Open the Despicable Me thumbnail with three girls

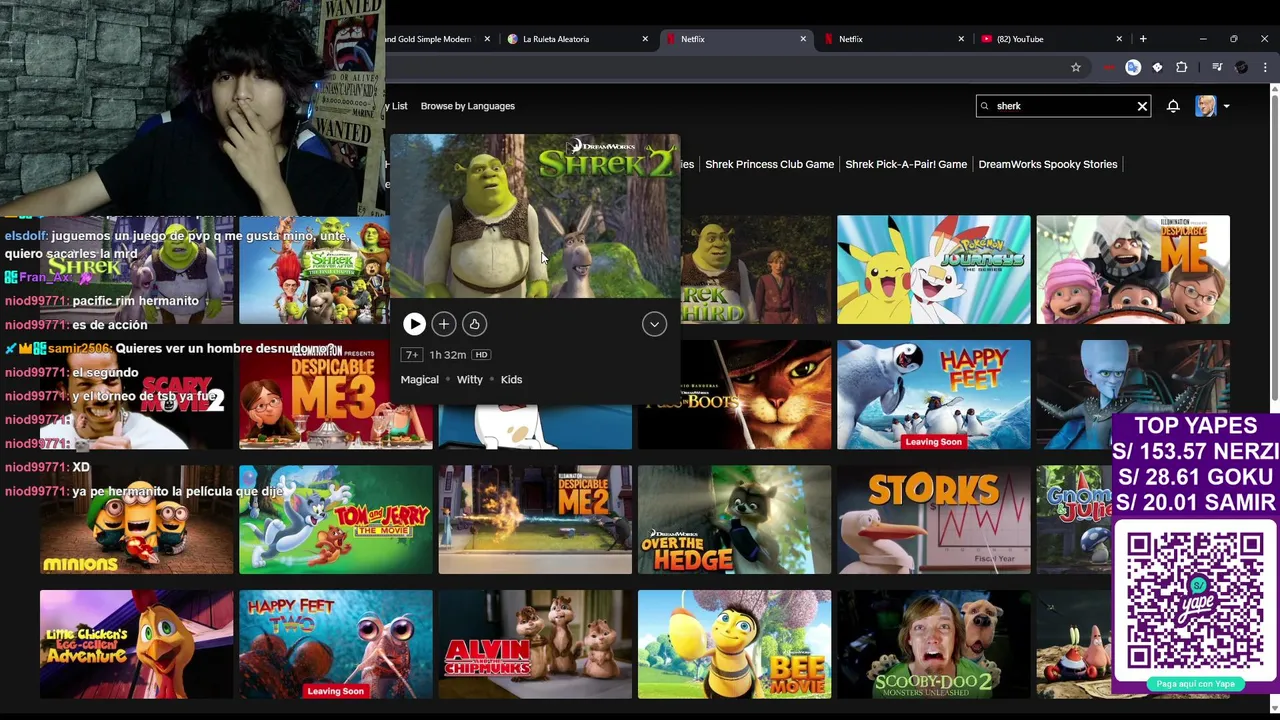1133,270
